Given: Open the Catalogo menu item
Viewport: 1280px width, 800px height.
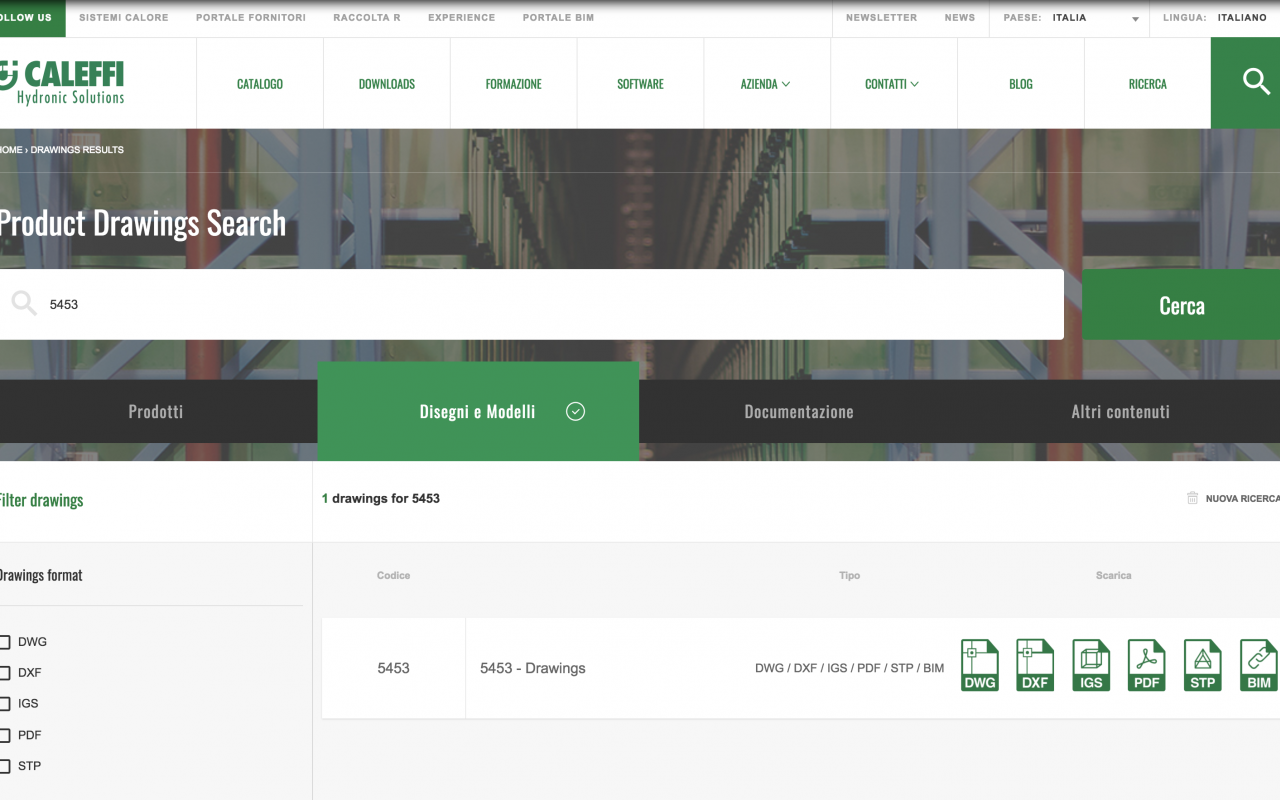Looking at the screenshot, I should [x=260, y=84].
